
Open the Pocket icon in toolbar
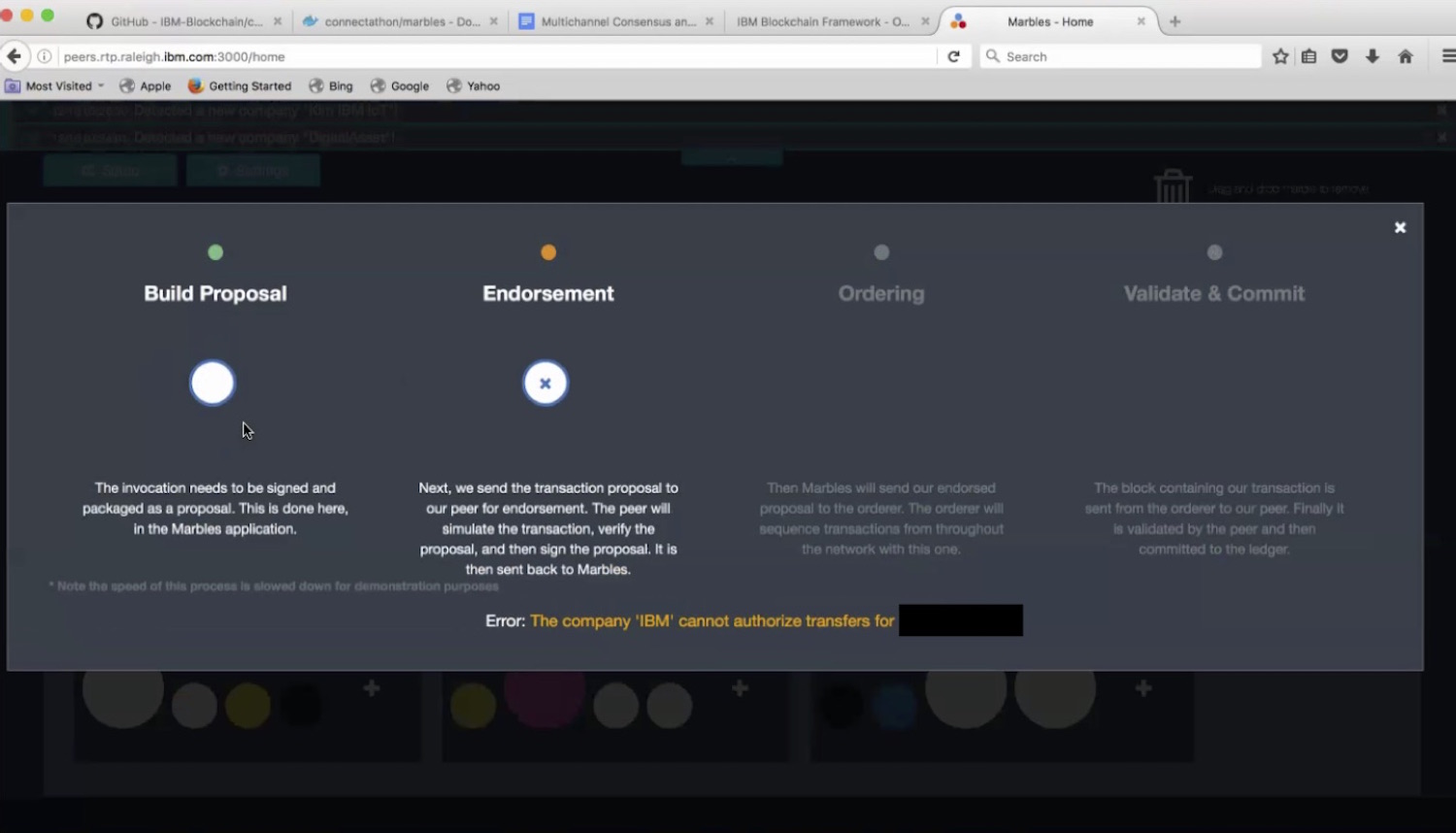1340,56
